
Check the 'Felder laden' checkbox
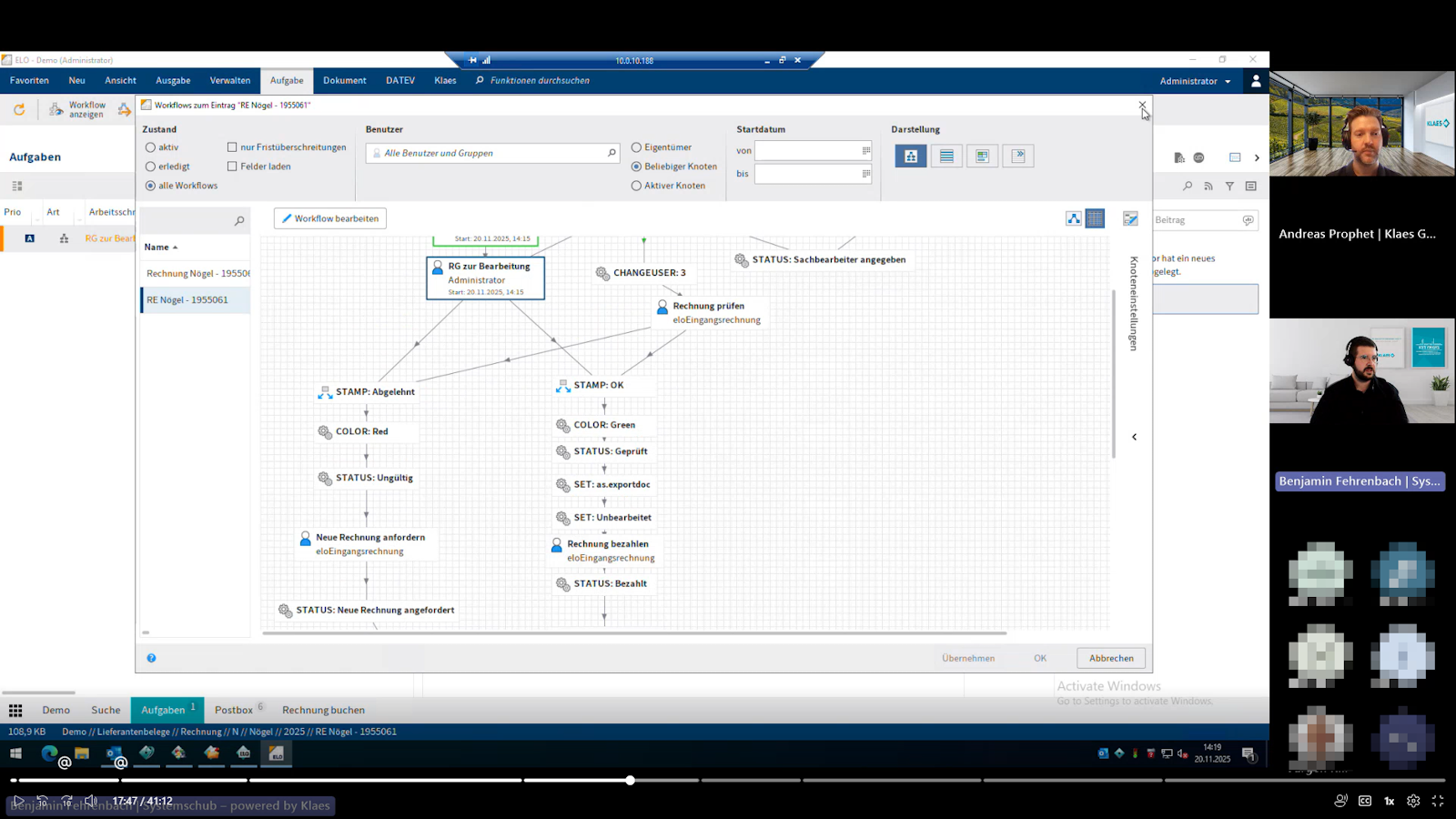click(232, 167)
